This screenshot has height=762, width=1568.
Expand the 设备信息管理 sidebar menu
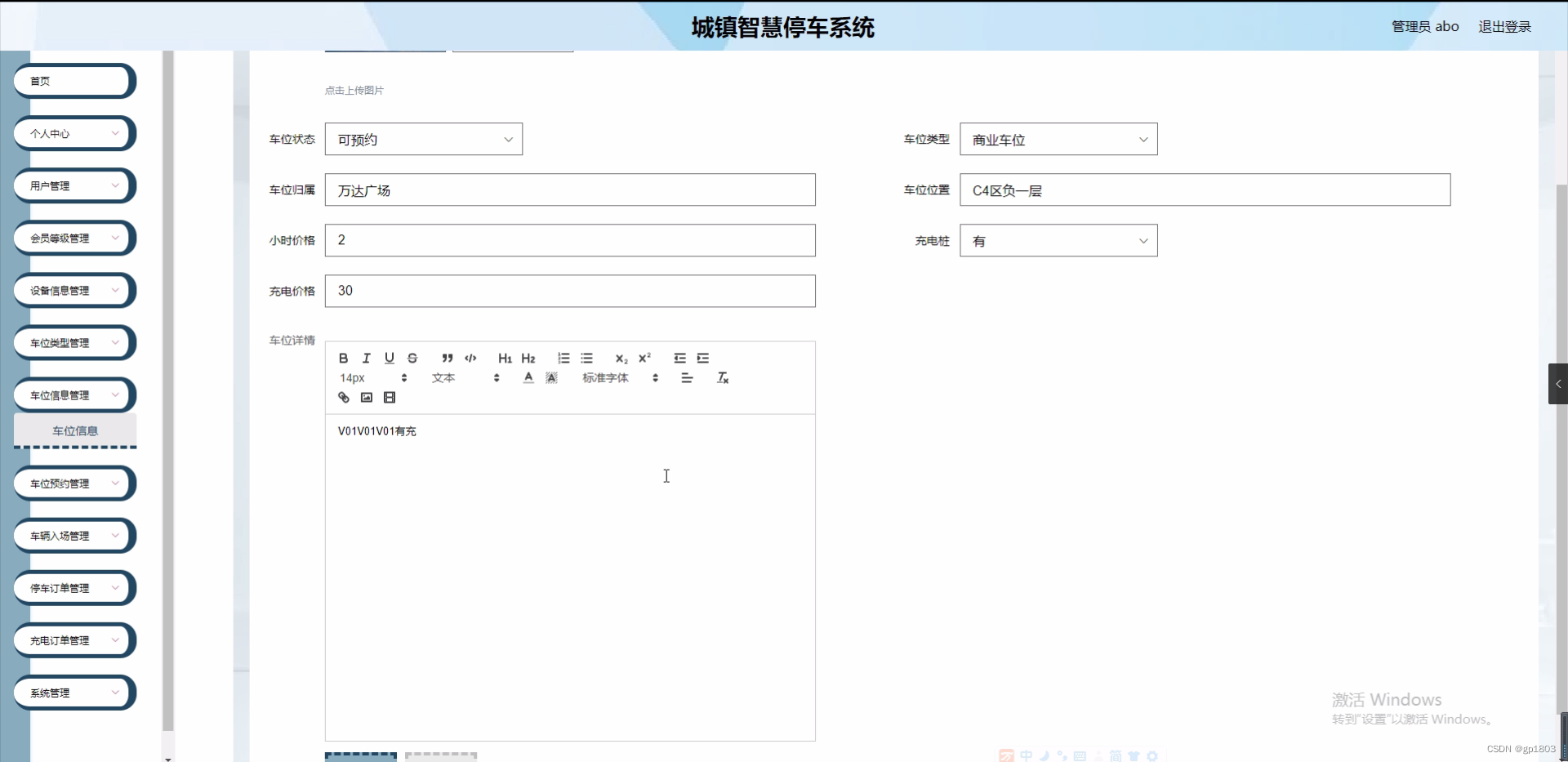pyautogui.click(x=73, y=290)
